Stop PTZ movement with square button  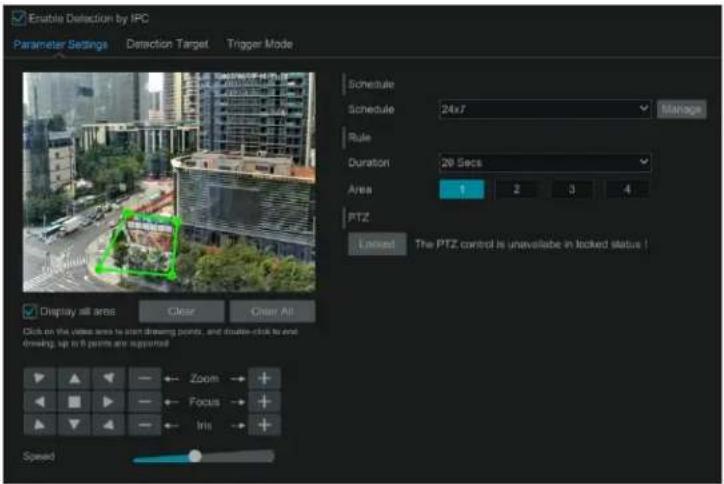(74, 402)
